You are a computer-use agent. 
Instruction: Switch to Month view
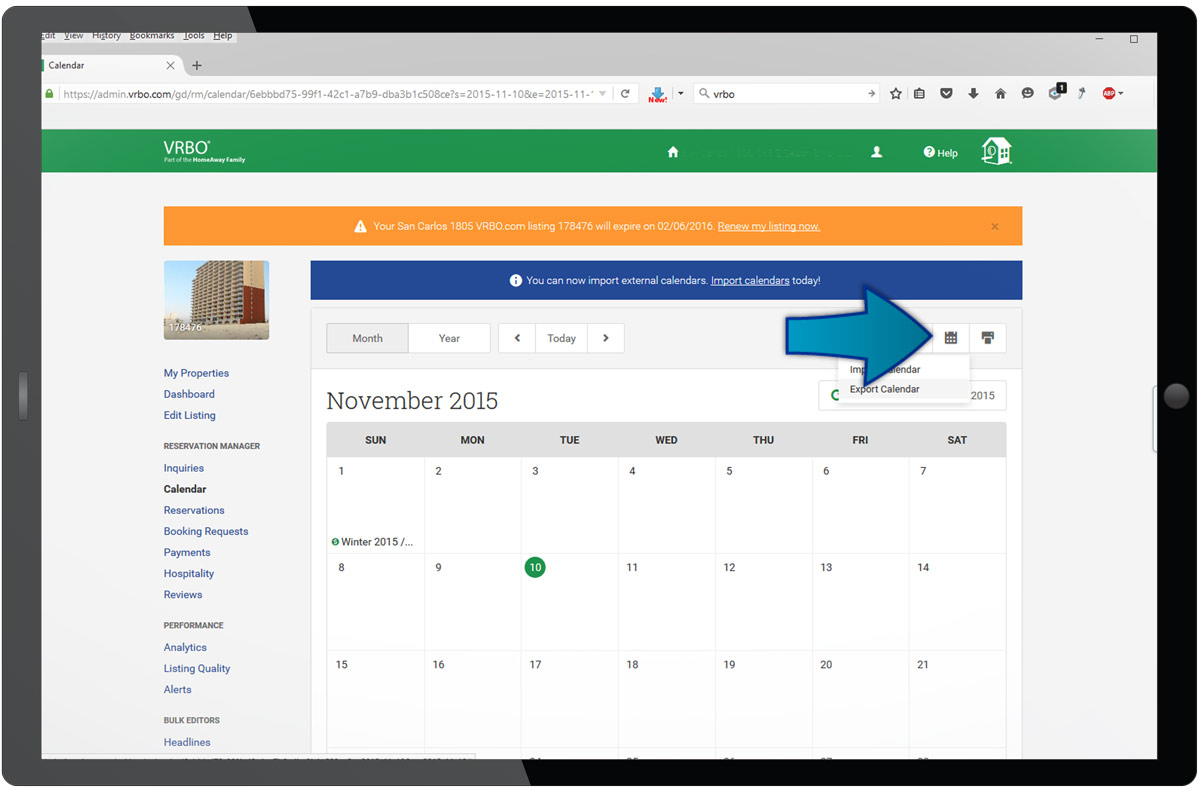point(367,338)
